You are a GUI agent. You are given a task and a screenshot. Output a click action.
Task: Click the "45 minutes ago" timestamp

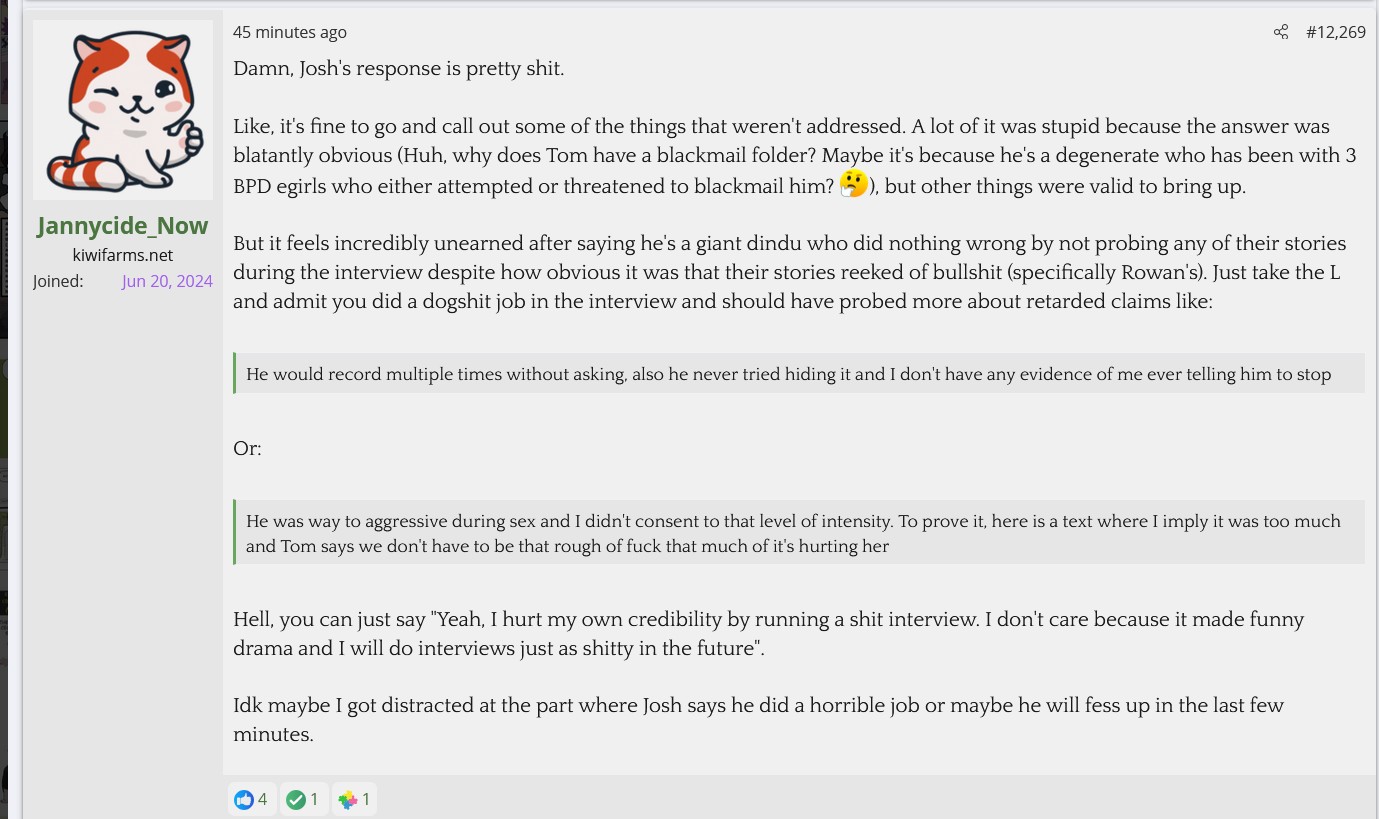(290, 32)
